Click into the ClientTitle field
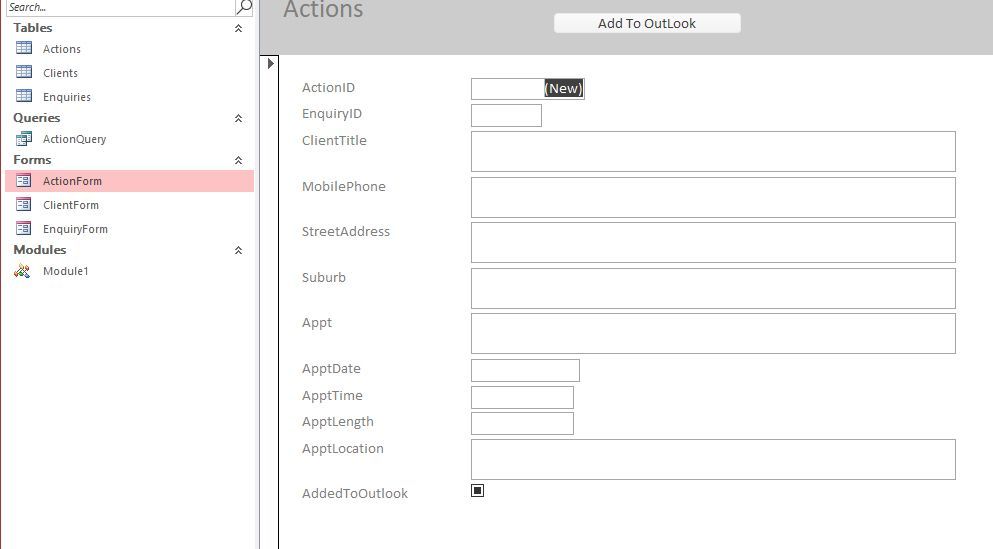The width and height of the screenshot is (993, 549). coord(712,151)
